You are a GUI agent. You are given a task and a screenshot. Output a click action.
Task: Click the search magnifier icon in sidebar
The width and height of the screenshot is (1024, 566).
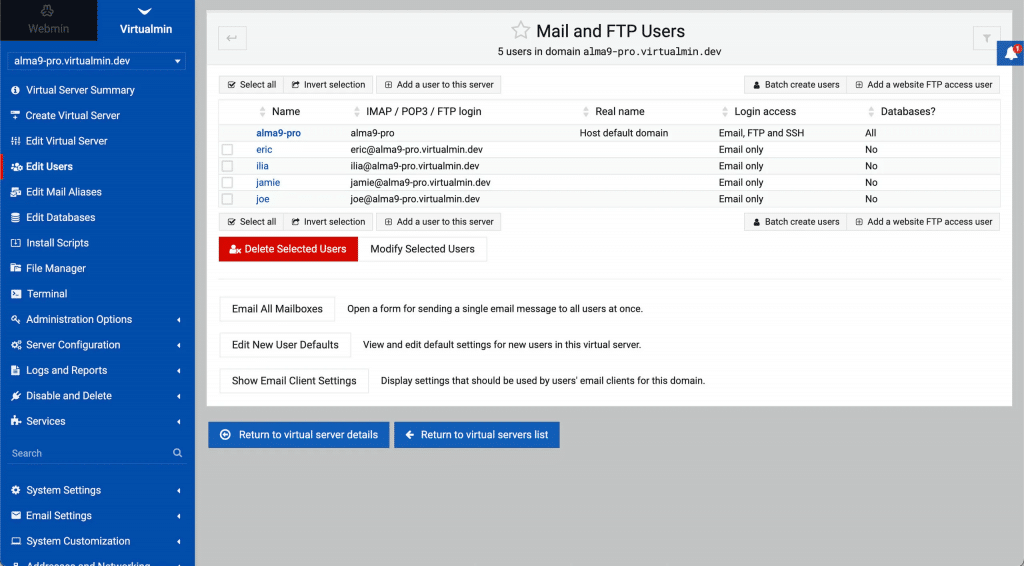pyautogui.click(x=178, y=453)
